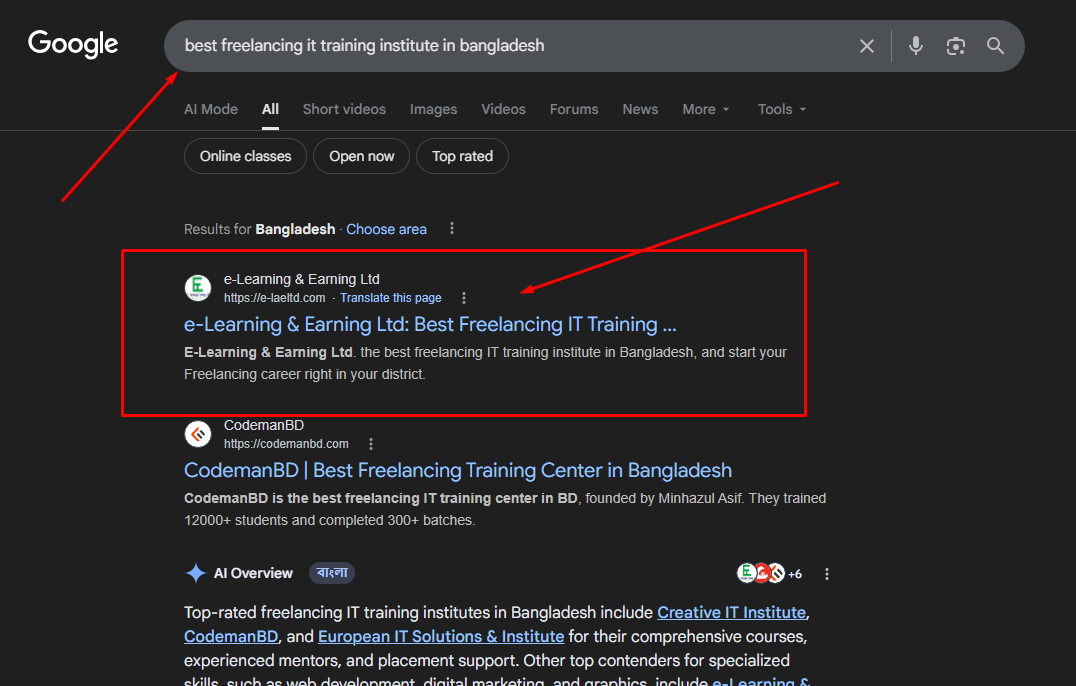Expand the More dropdown
The image size is (1076, 686).
click(x=706, y=109)
